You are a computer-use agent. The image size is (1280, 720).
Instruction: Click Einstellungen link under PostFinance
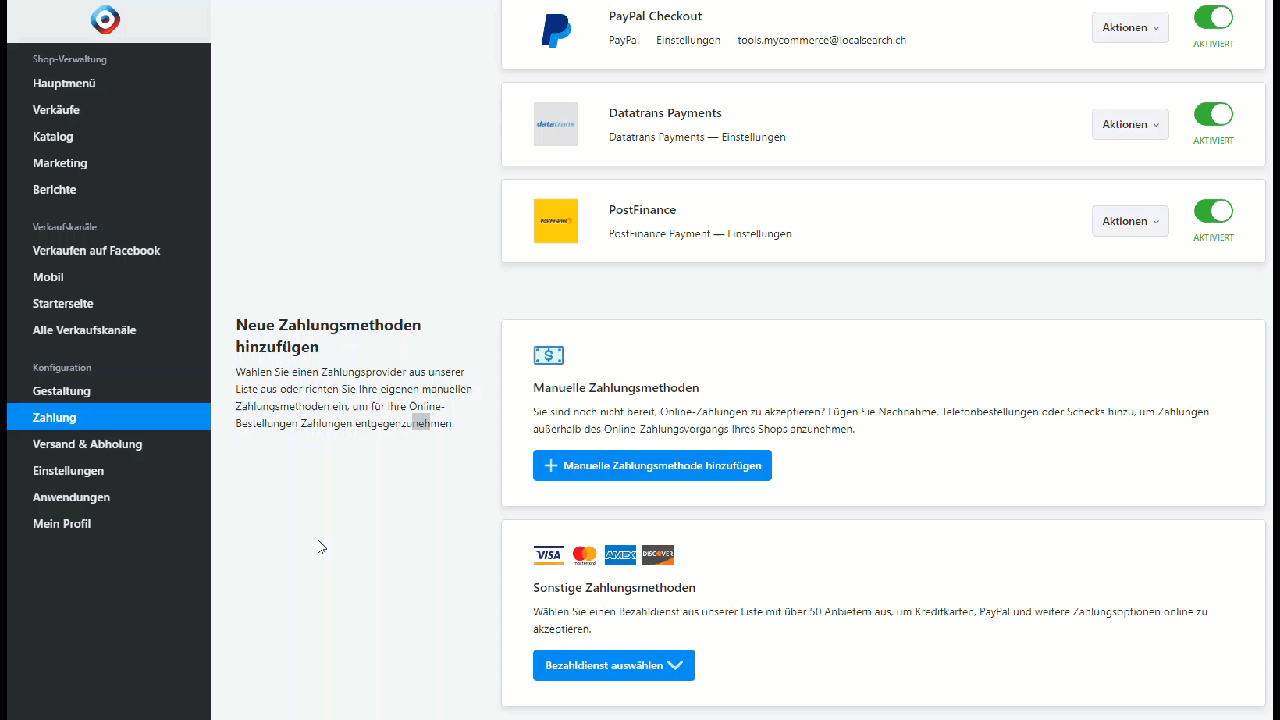pyautogui.click(x=759, y=234)
